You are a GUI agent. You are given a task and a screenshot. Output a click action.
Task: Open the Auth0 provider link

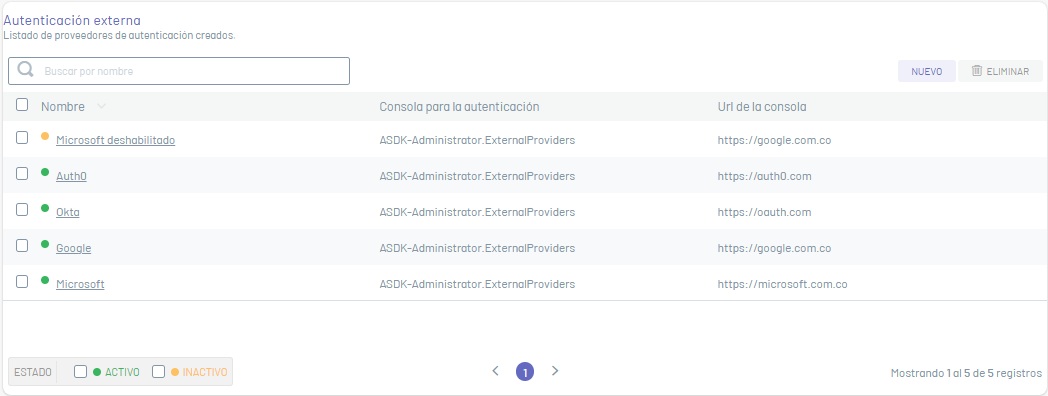pos(72,177)
